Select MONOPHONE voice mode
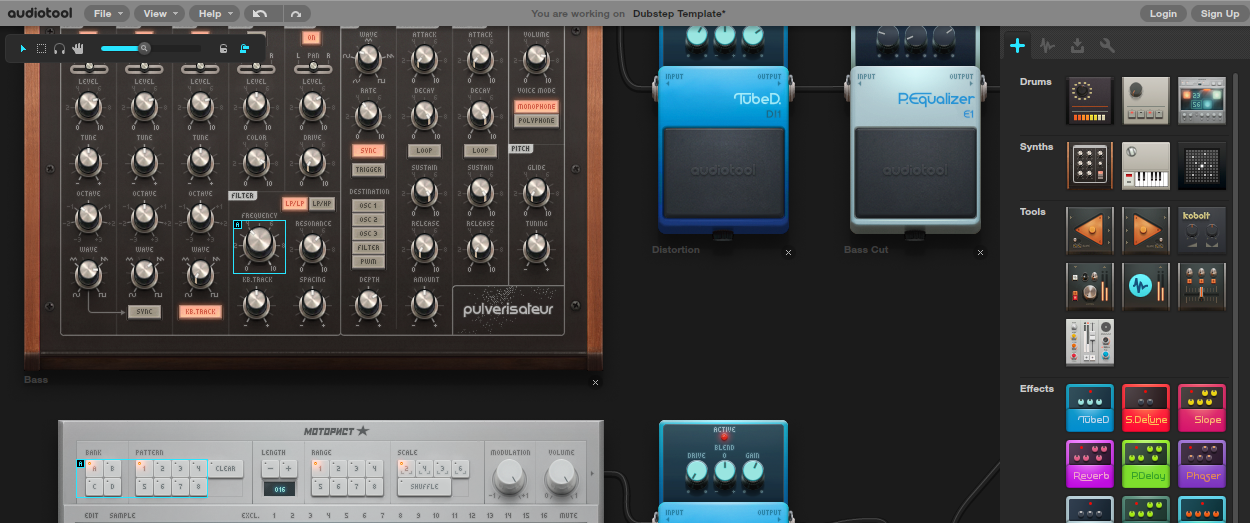The height and width of the screenshot is (523, 1250). pos(537,106)
